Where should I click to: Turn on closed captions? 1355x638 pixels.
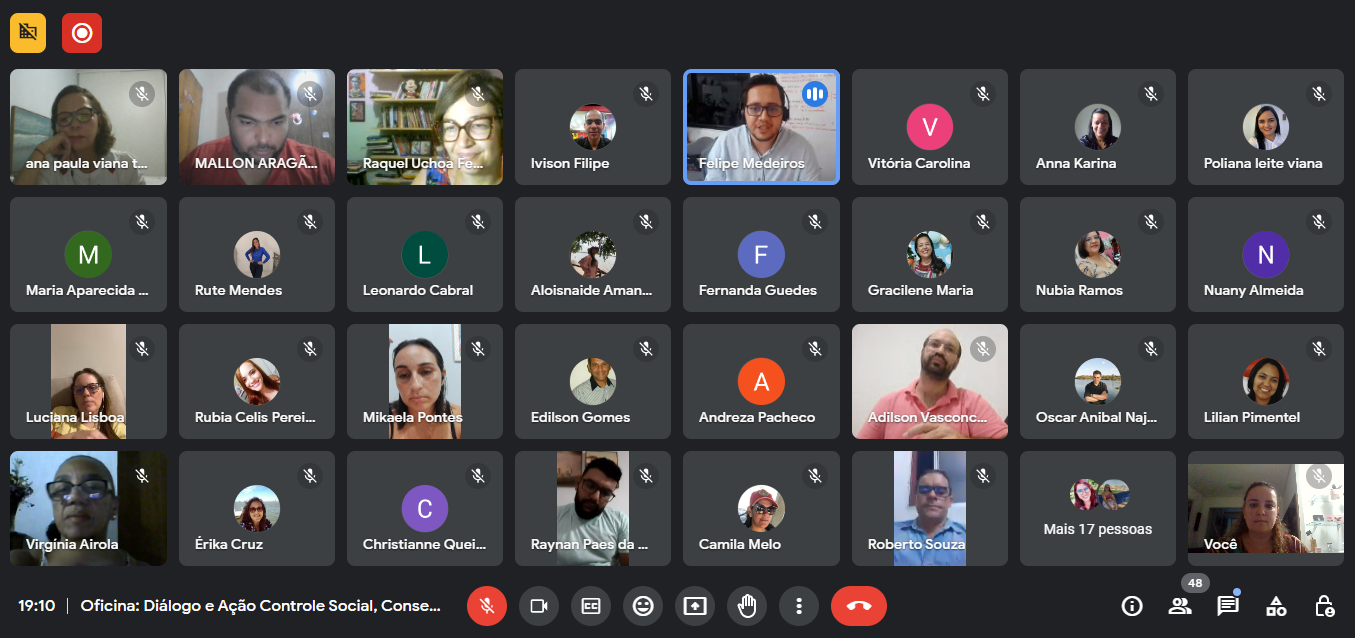coord(591,606)
